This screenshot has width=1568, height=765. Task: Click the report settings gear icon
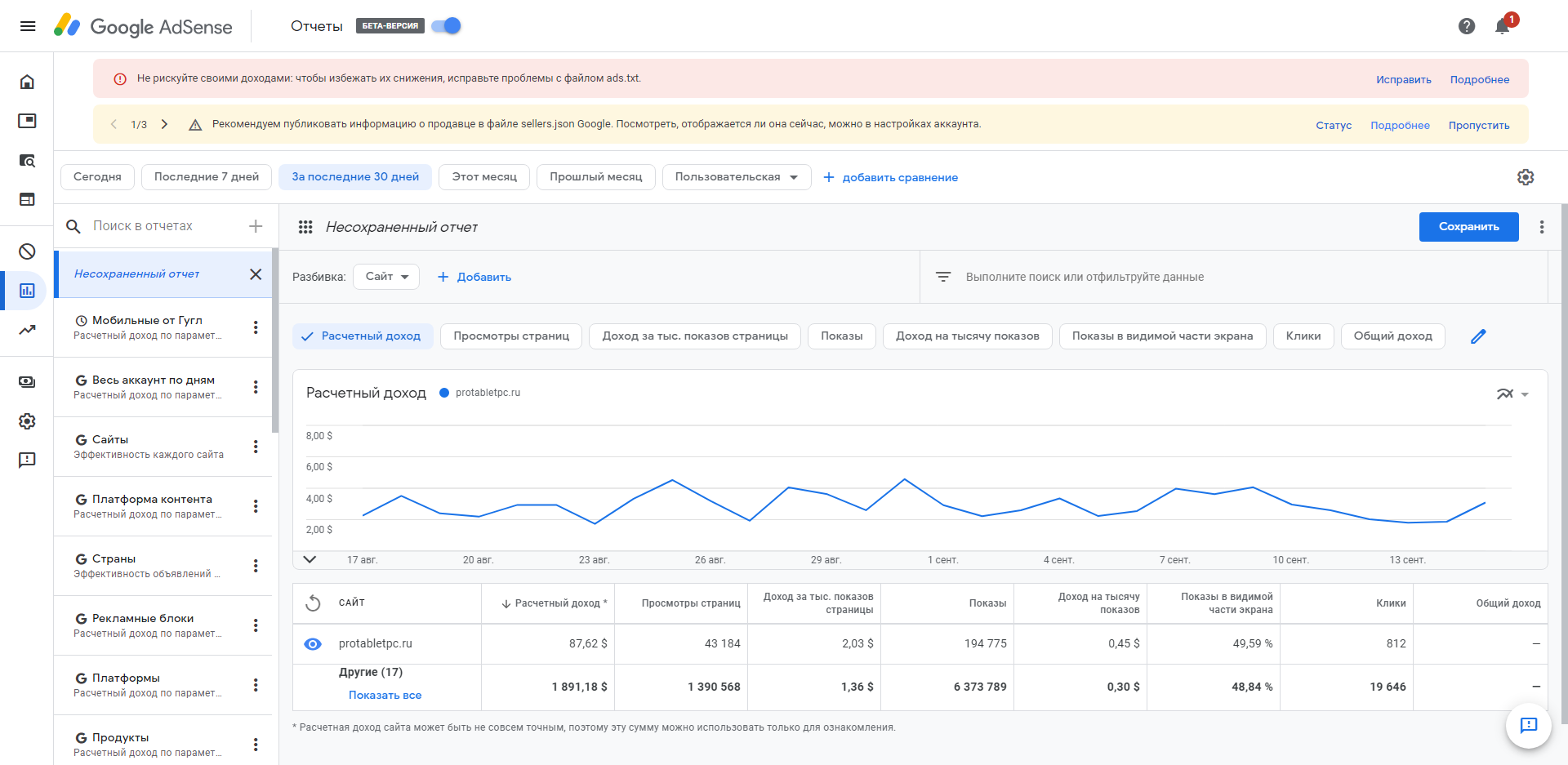coord(1526,177)
